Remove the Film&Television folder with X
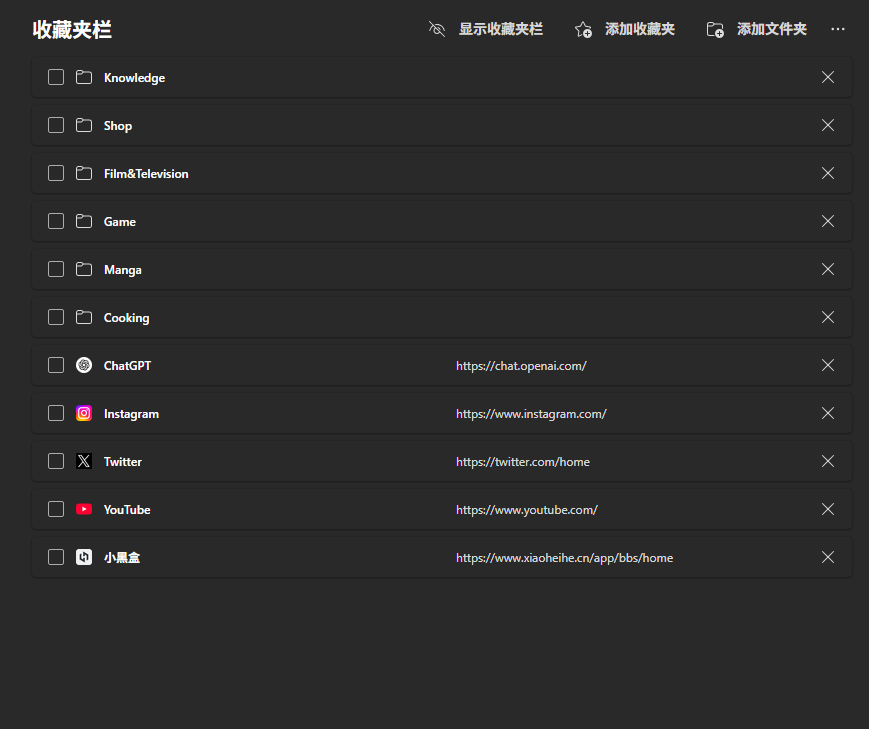The image size is (869, 729). (x=828, y=173)
